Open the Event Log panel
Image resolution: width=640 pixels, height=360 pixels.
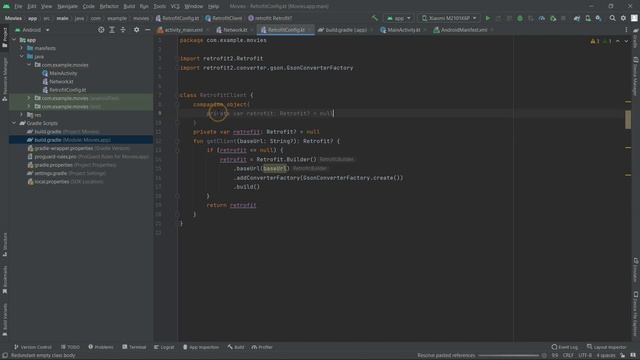(x=564, y=347)
